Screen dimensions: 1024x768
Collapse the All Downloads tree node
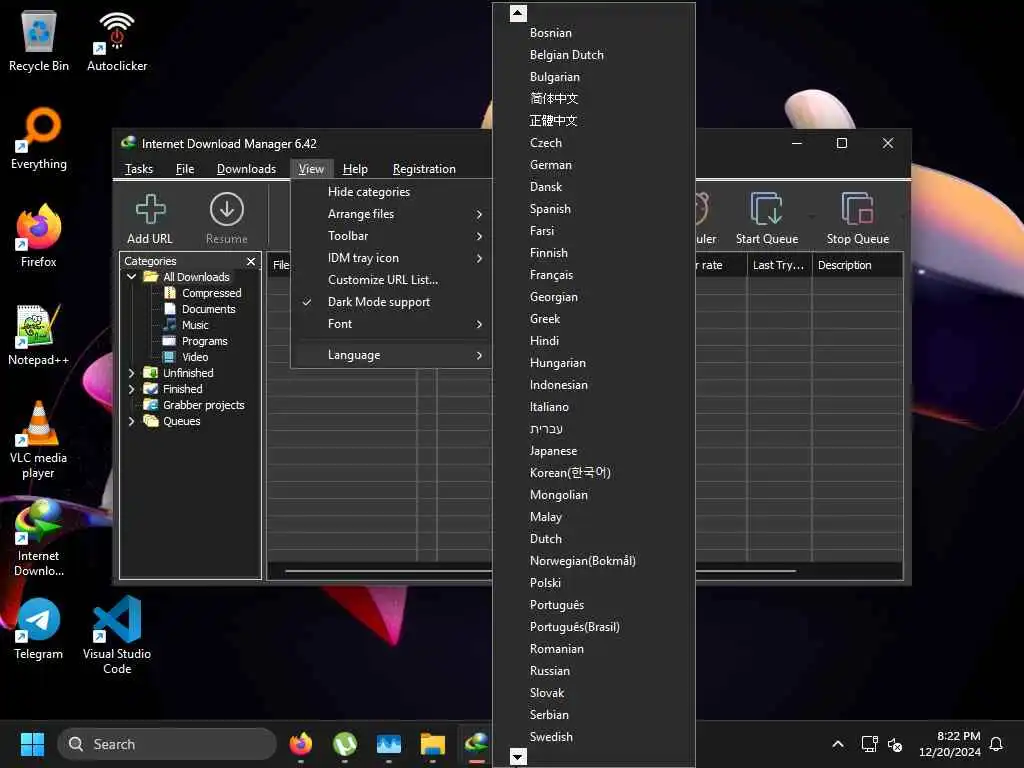click(x=131, y=277)
